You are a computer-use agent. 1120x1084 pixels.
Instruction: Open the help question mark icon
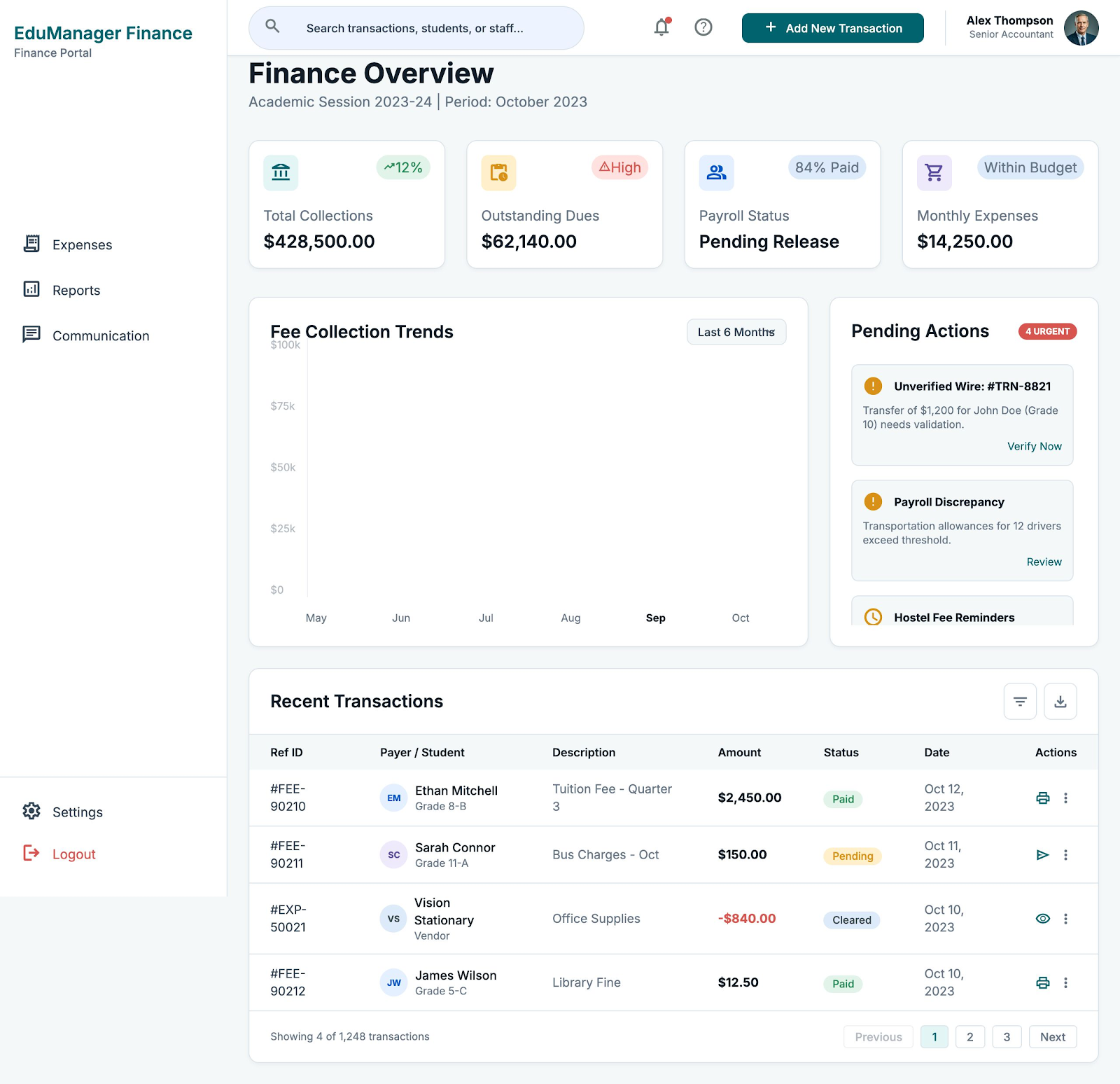pyautogui.click(x=703, y=27)
